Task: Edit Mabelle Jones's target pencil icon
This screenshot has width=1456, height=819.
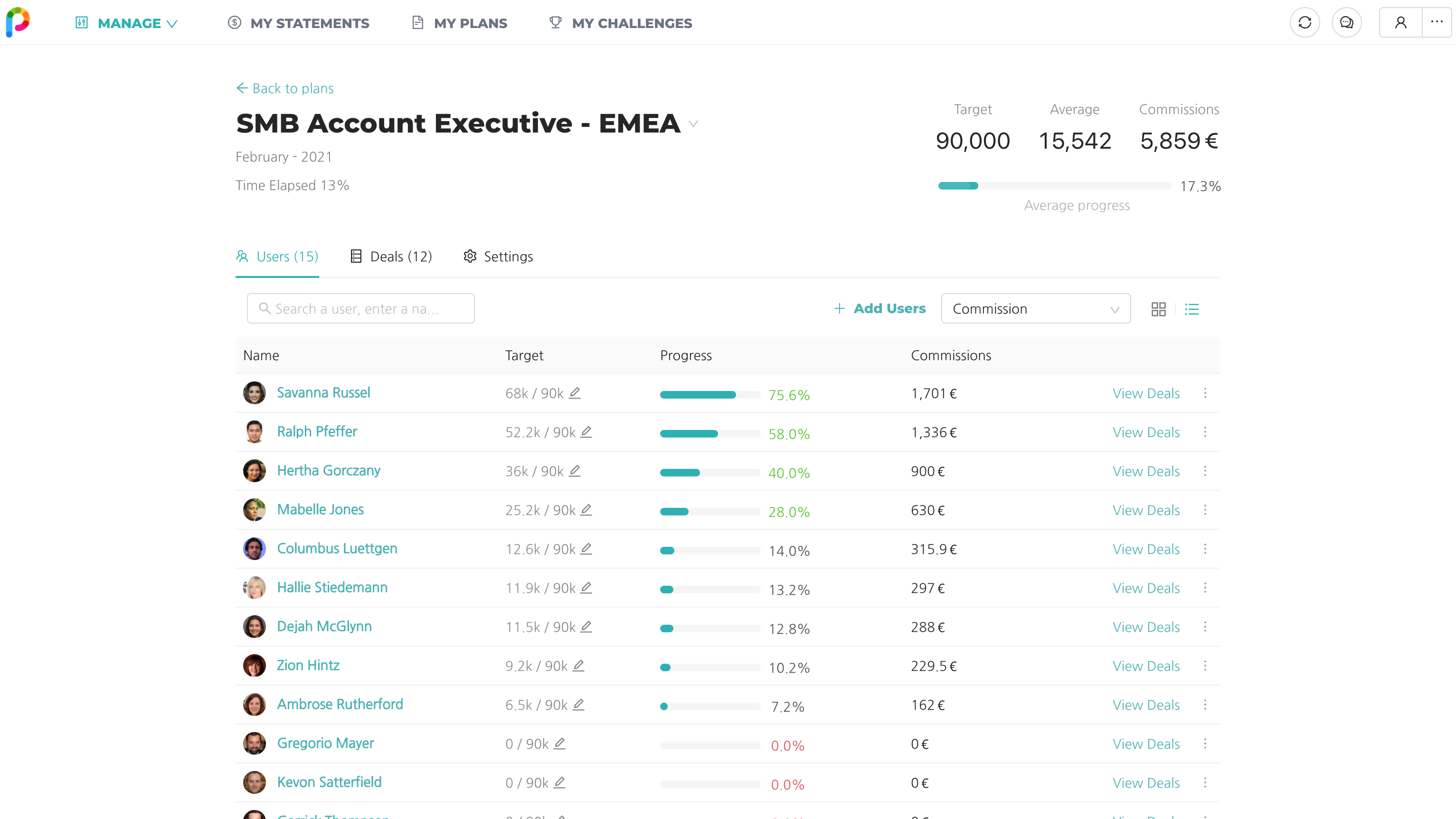Action: click(x=586, y=510)
